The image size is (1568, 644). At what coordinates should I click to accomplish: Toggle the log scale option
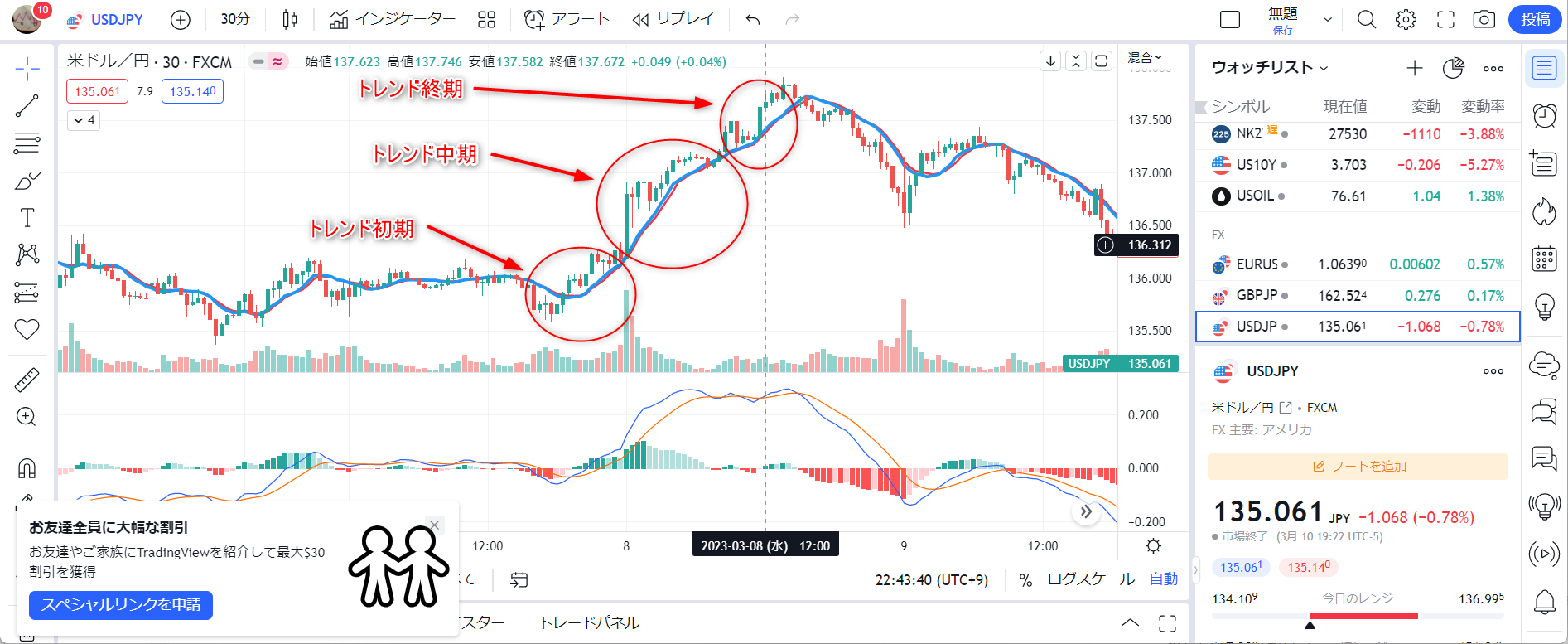[x=1090, y=579]
